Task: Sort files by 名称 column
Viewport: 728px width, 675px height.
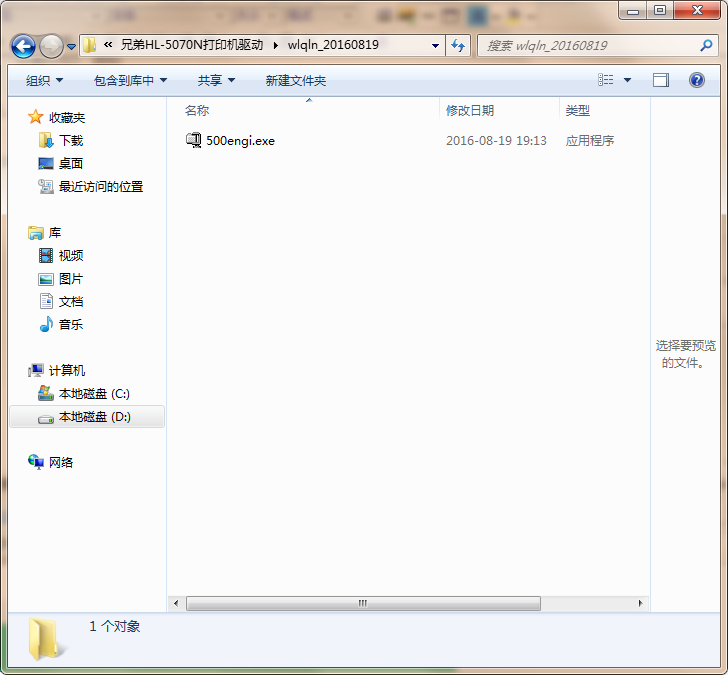Action: (x=197, y=110)
